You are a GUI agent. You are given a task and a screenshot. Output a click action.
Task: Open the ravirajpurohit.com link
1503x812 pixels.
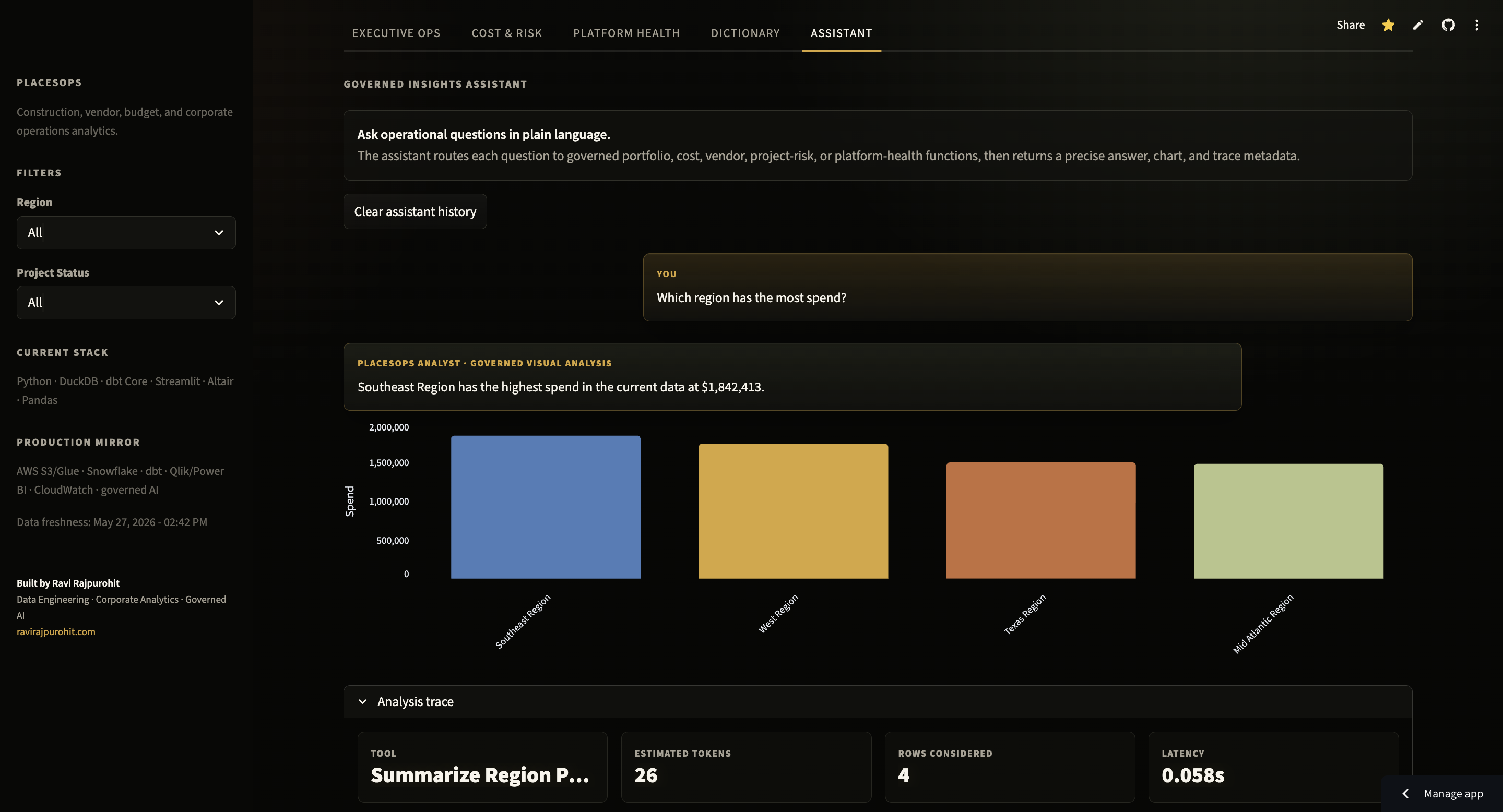pyautogui.click(x=56, y=632)
